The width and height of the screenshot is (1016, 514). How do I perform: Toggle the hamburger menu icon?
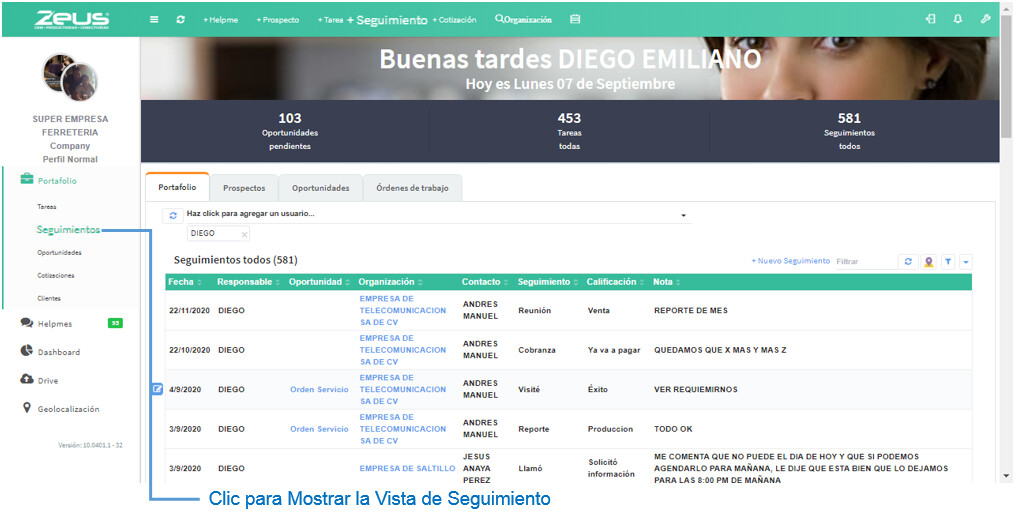click(154, 19)
